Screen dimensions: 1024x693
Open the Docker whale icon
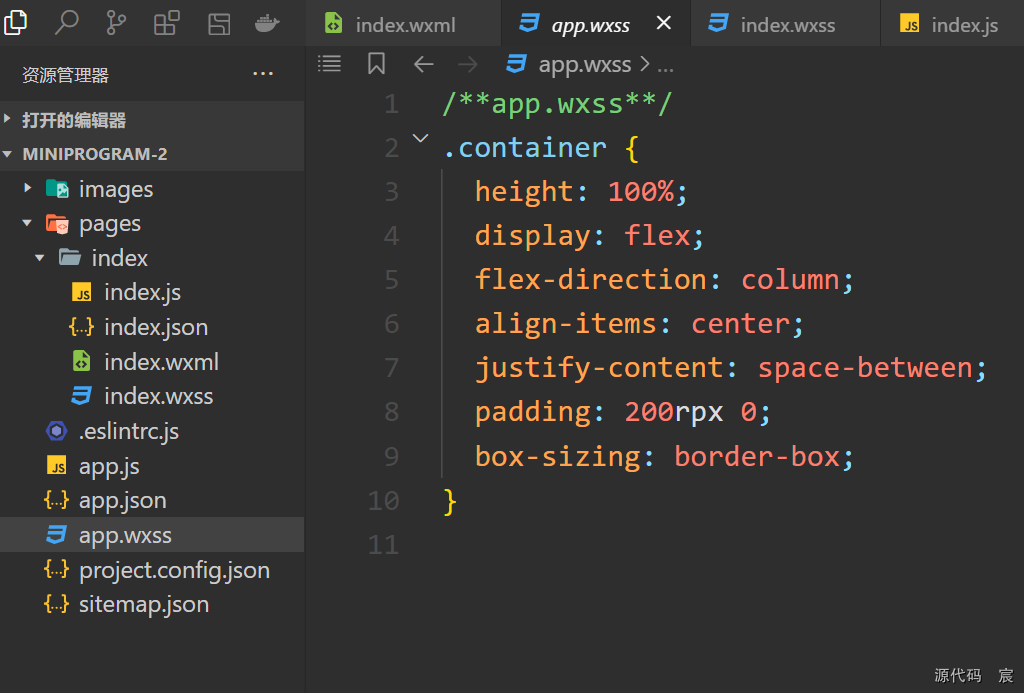[267, 24]
